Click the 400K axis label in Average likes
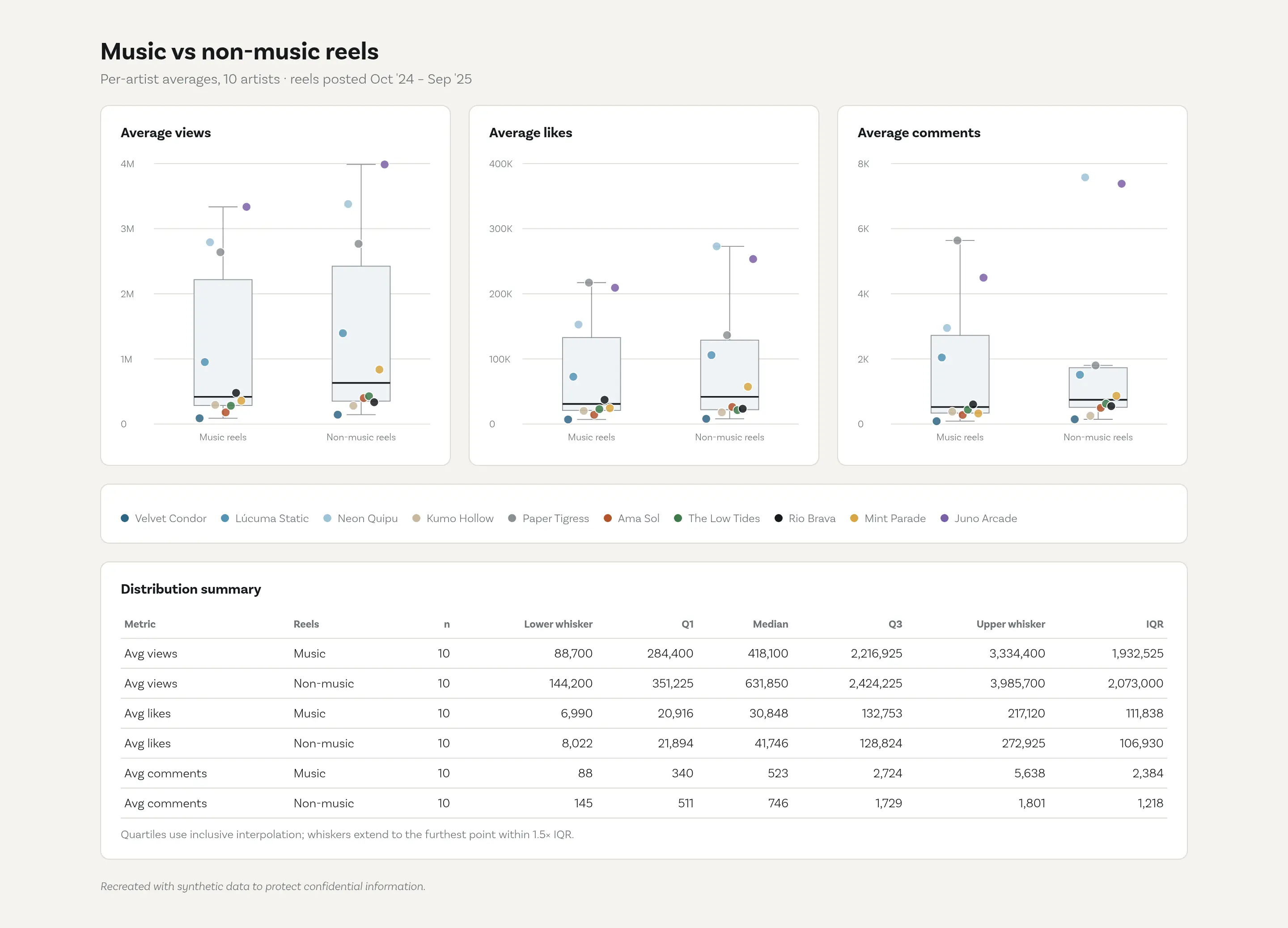 click(500, 164)
